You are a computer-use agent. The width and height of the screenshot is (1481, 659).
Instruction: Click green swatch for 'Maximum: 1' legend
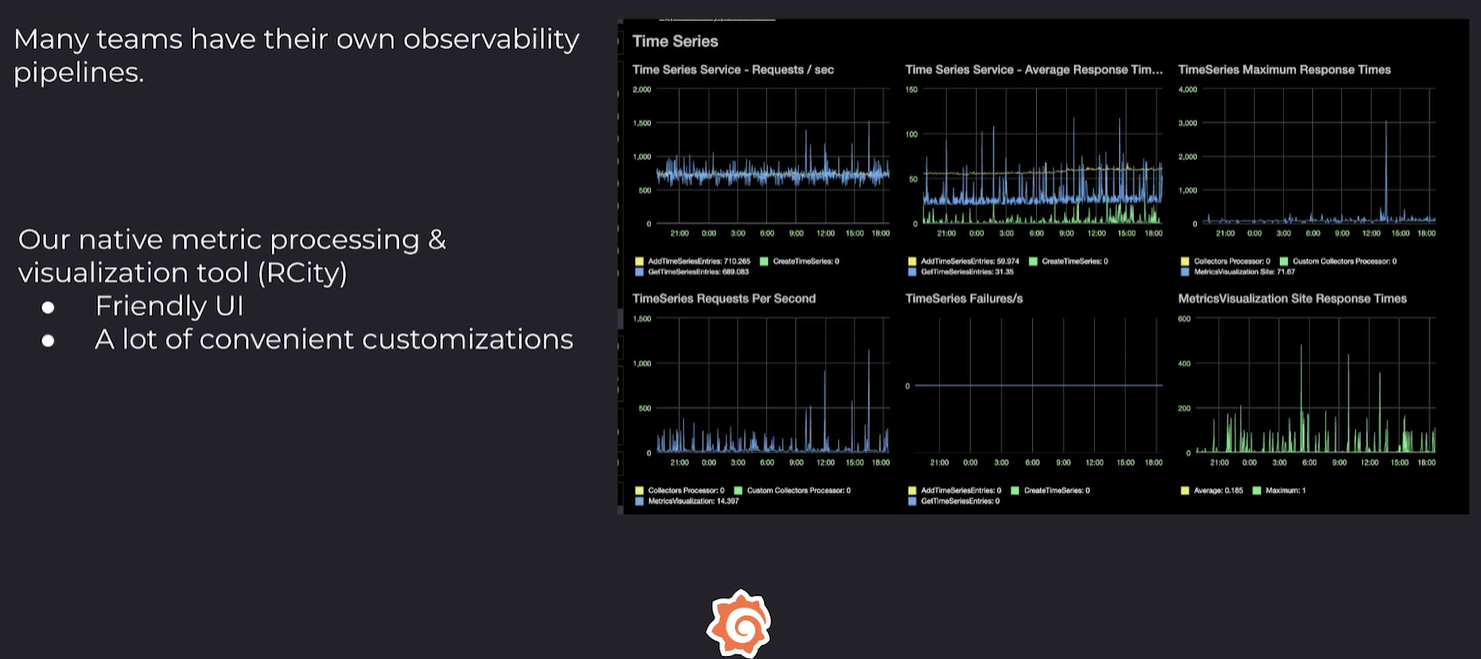pyautogui.click(x=1257, y=491)
